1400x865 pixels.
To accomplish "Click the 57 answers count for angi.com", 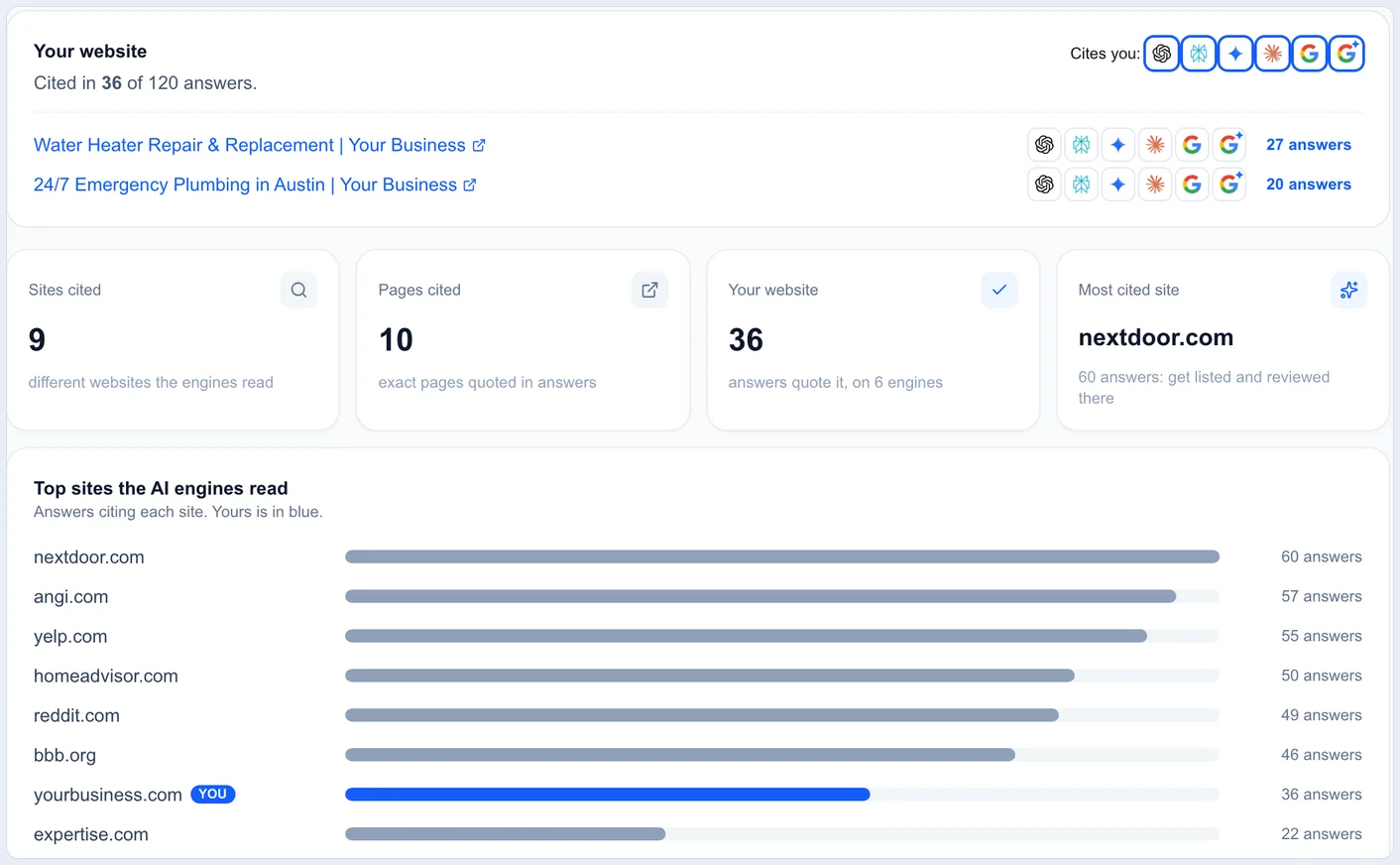I will coord(1322,596).
